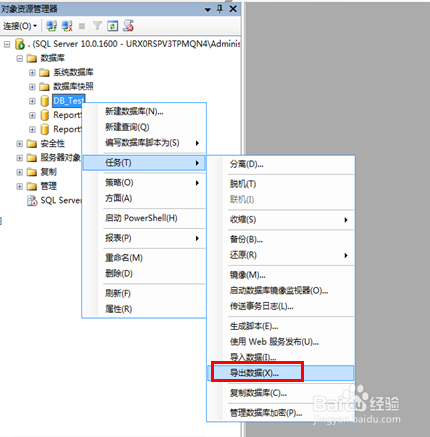This screenshot has width=430, height=437.
Task: Choose 属性(R) menu item
Action: (x=144, y=309)
